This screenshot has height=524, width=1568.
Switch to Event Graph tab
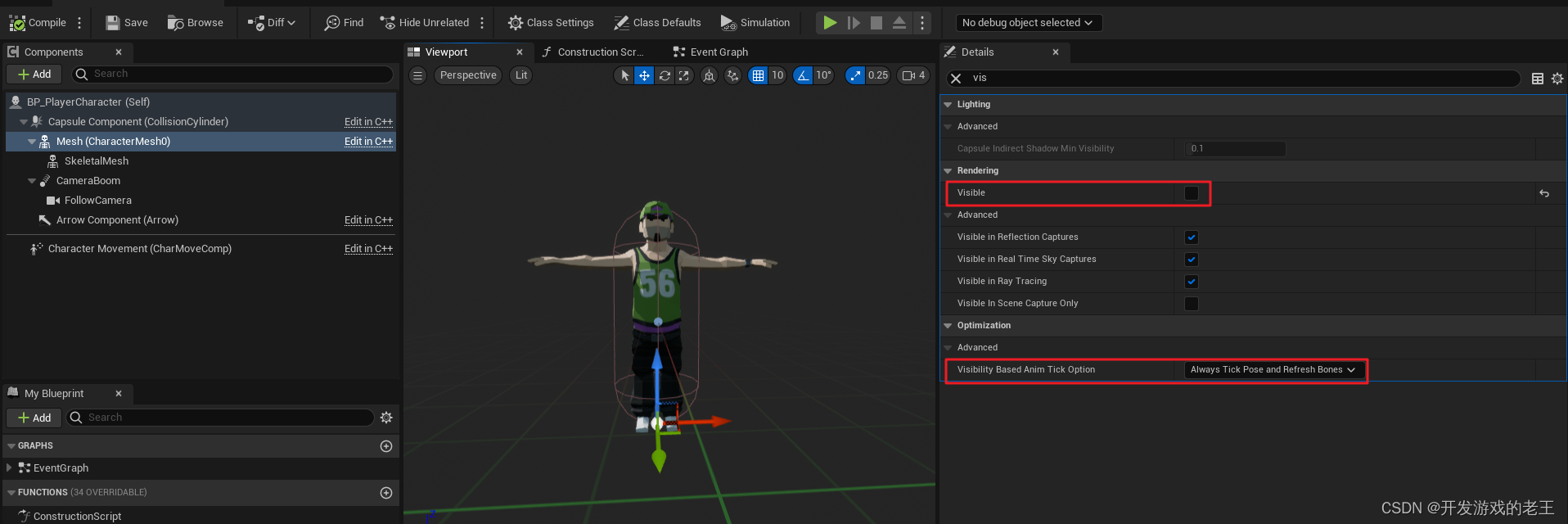click(718, 52)
